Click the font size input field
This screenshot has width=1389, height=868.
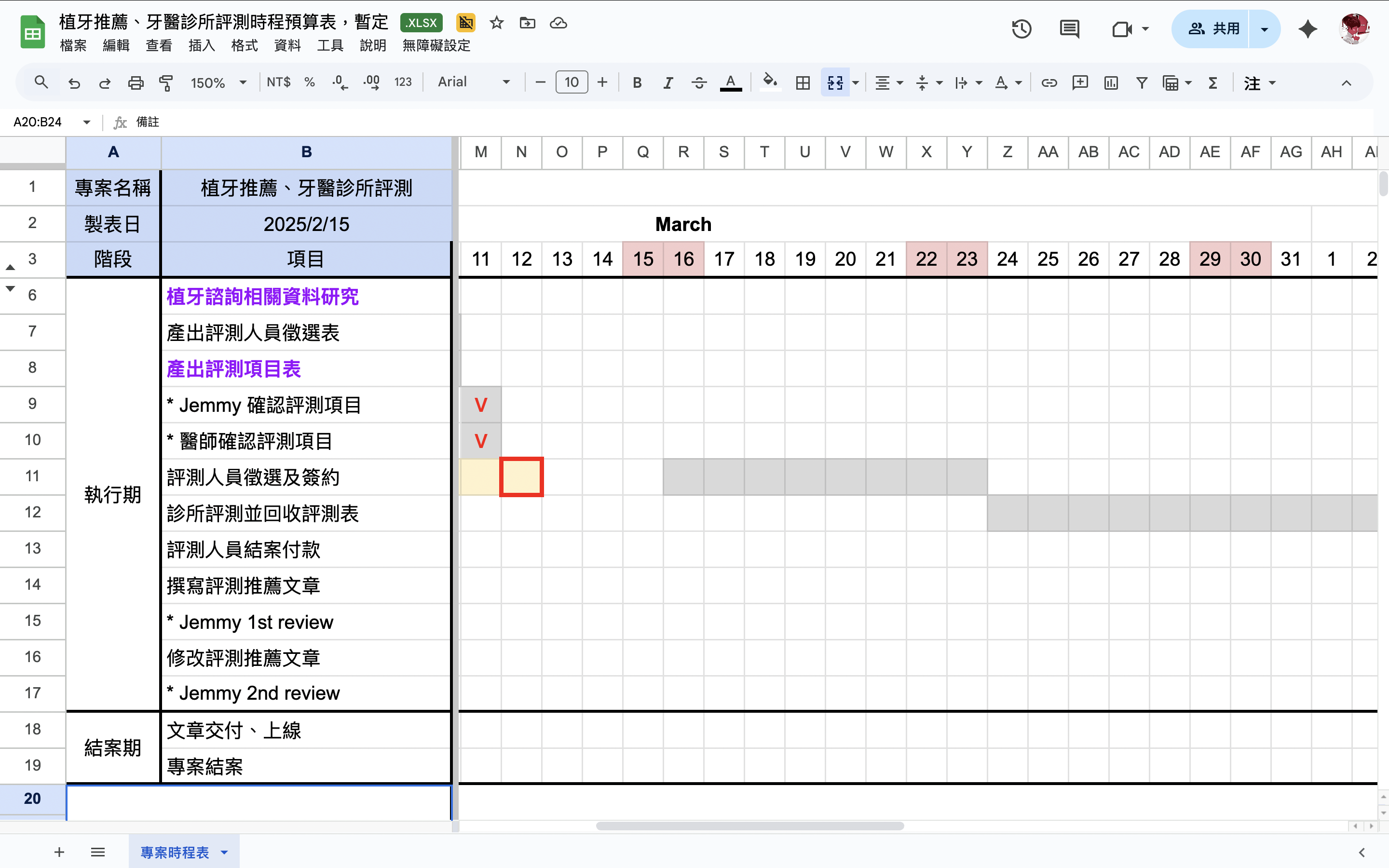tap(571, 82)
